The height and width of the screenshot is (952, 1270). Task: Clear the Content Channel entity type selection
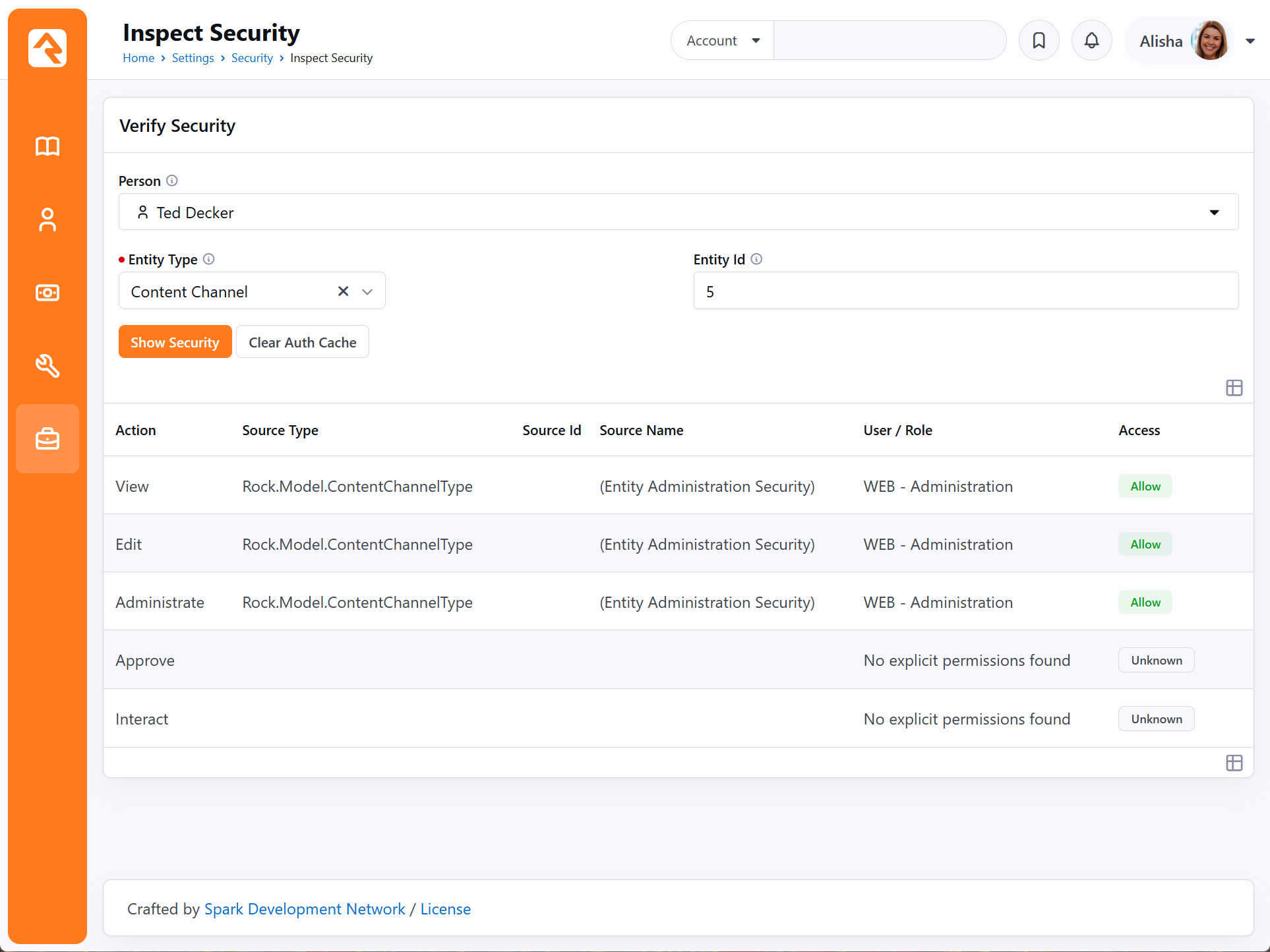[x=343, y=291]
